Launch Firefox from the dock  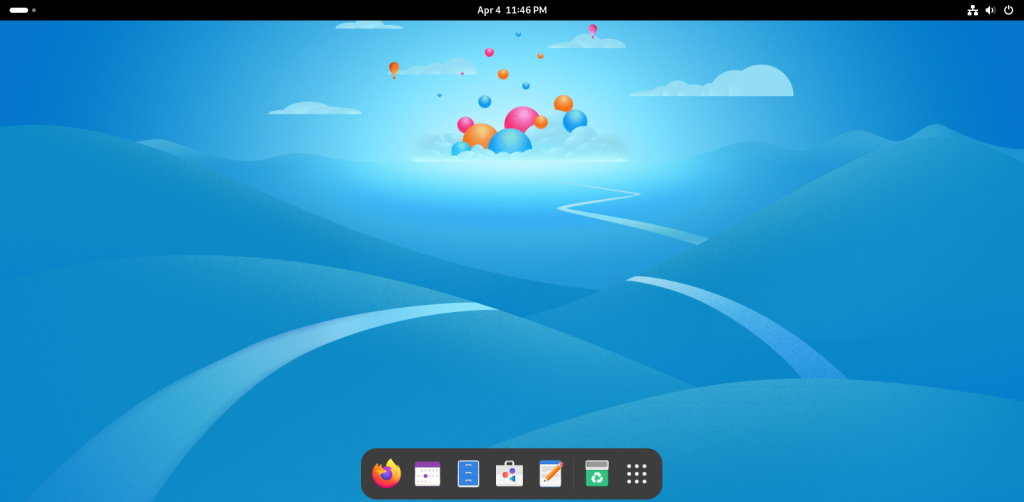(386, 473)
